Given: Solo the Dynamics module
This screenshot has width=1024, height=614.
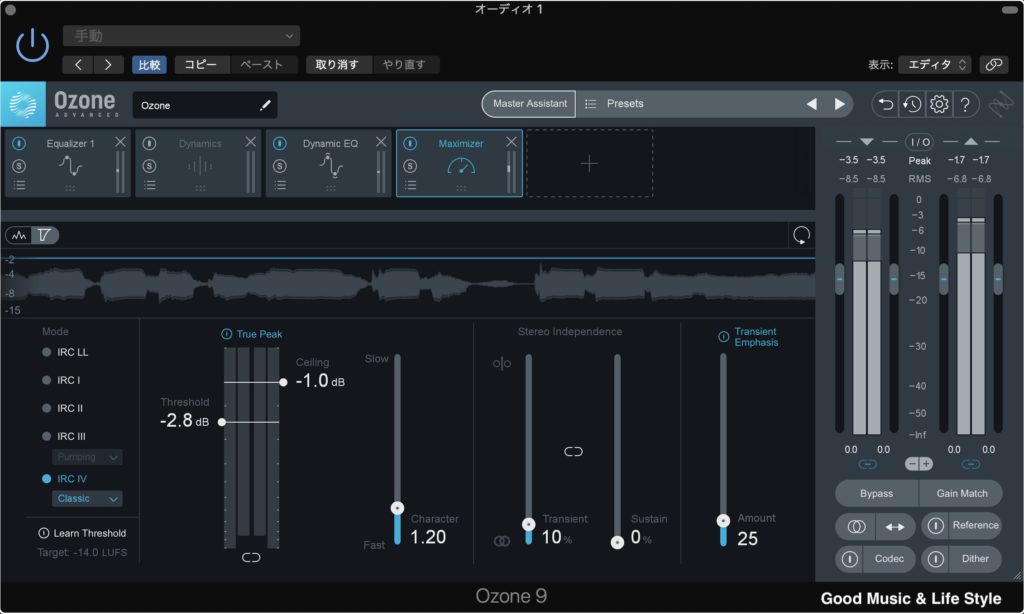Looking at the screenshot, I should [149, 166].
